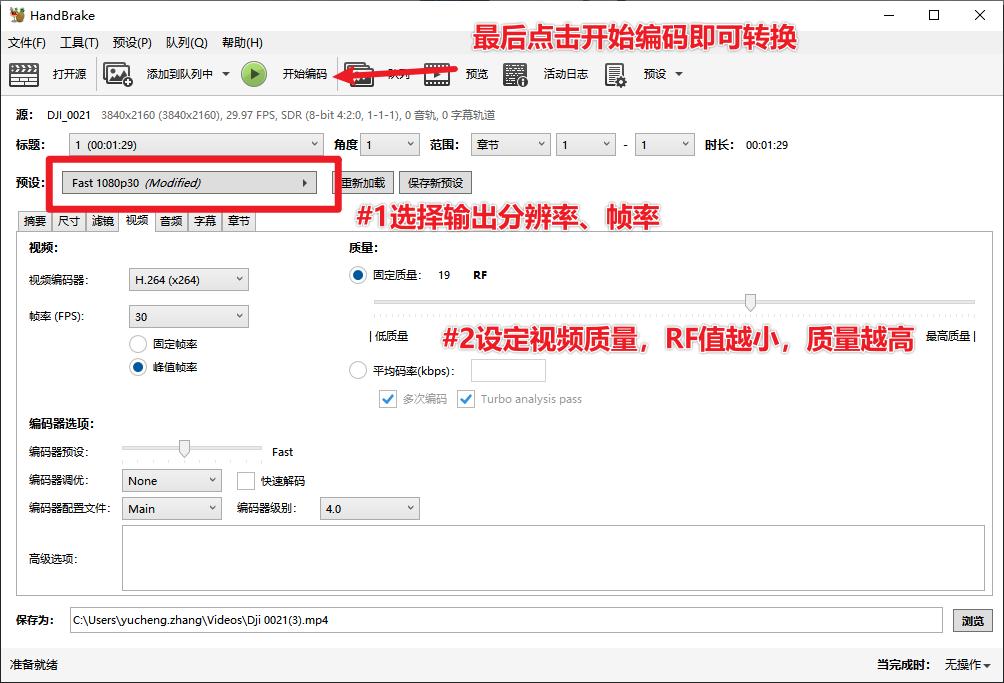Start encoding with the green play icon
This screenshot has height=683, width=1004.
point(253,73)
